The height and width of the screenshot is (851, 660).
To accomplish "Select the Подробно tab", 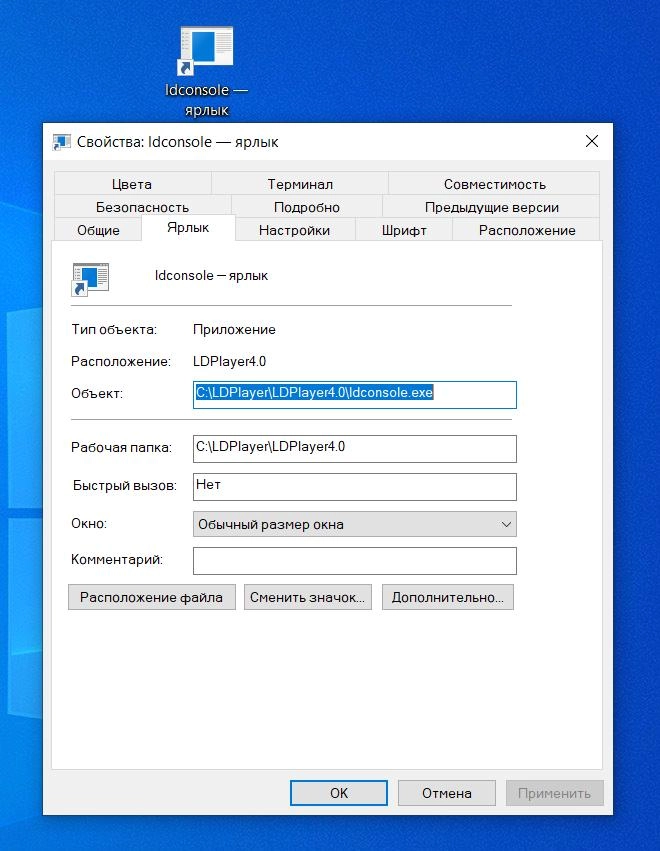I will 307,207.
